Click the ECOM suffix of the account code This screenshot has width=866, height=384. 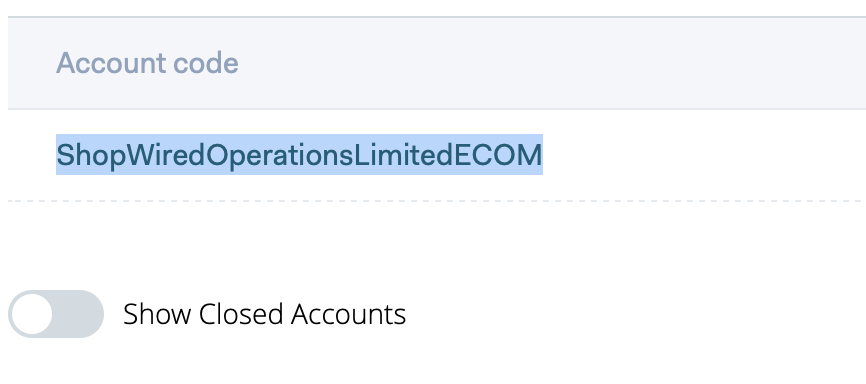click(x=498, y=155)
